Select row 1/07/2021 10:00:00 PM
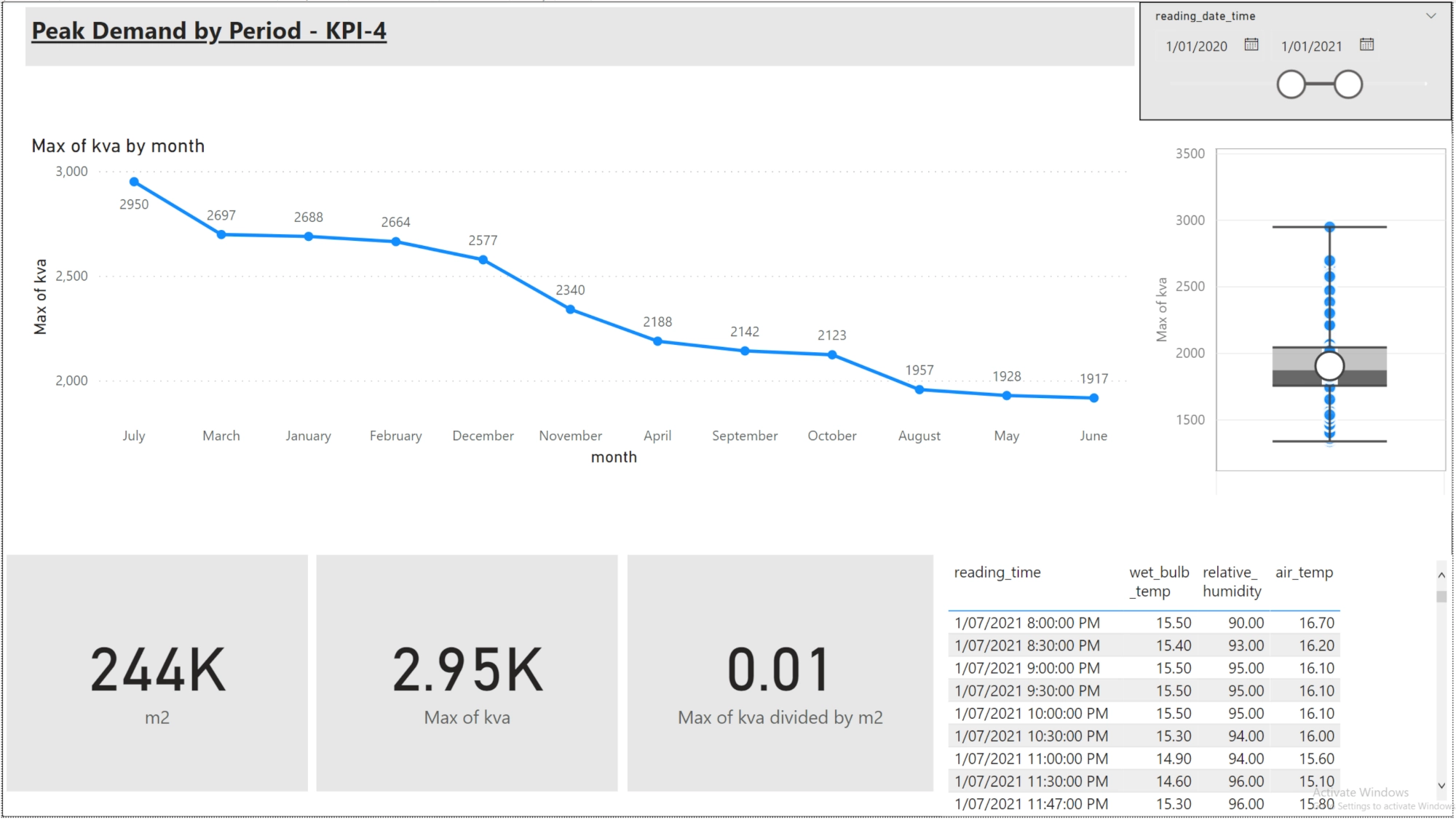The image size is (1456, 820). tap(1144, 713)
